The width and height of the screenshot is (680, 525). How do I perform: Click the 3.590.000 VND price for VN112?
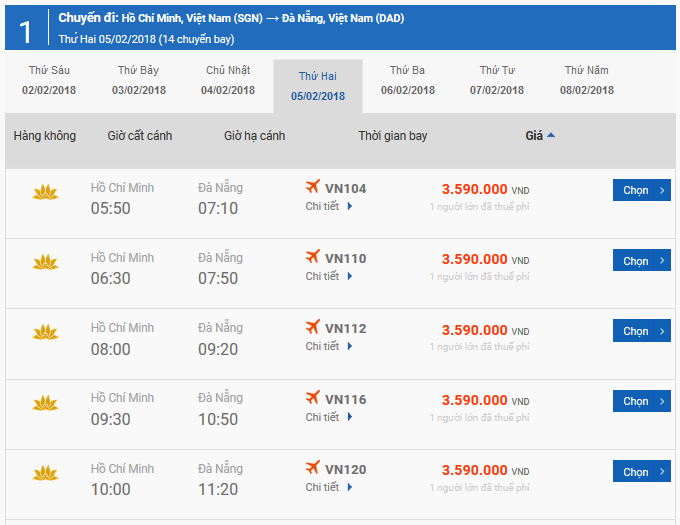[x=486, y=330]
